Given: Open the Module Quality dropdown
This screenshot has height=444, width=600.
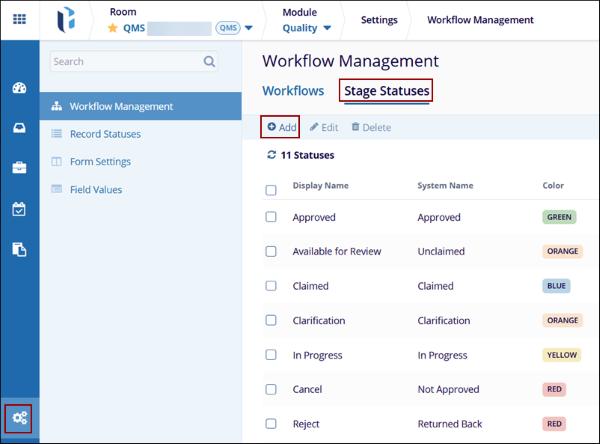Looking at the screenshot, I should coord(326,29).
